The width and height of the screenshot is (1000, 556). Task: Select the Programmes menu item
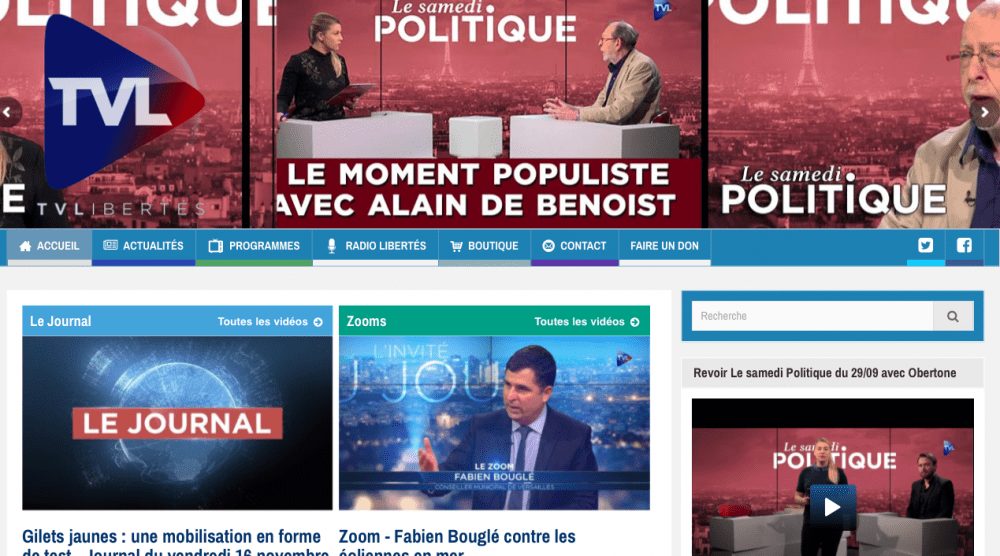pyautogui.click(x=254, y=246)
